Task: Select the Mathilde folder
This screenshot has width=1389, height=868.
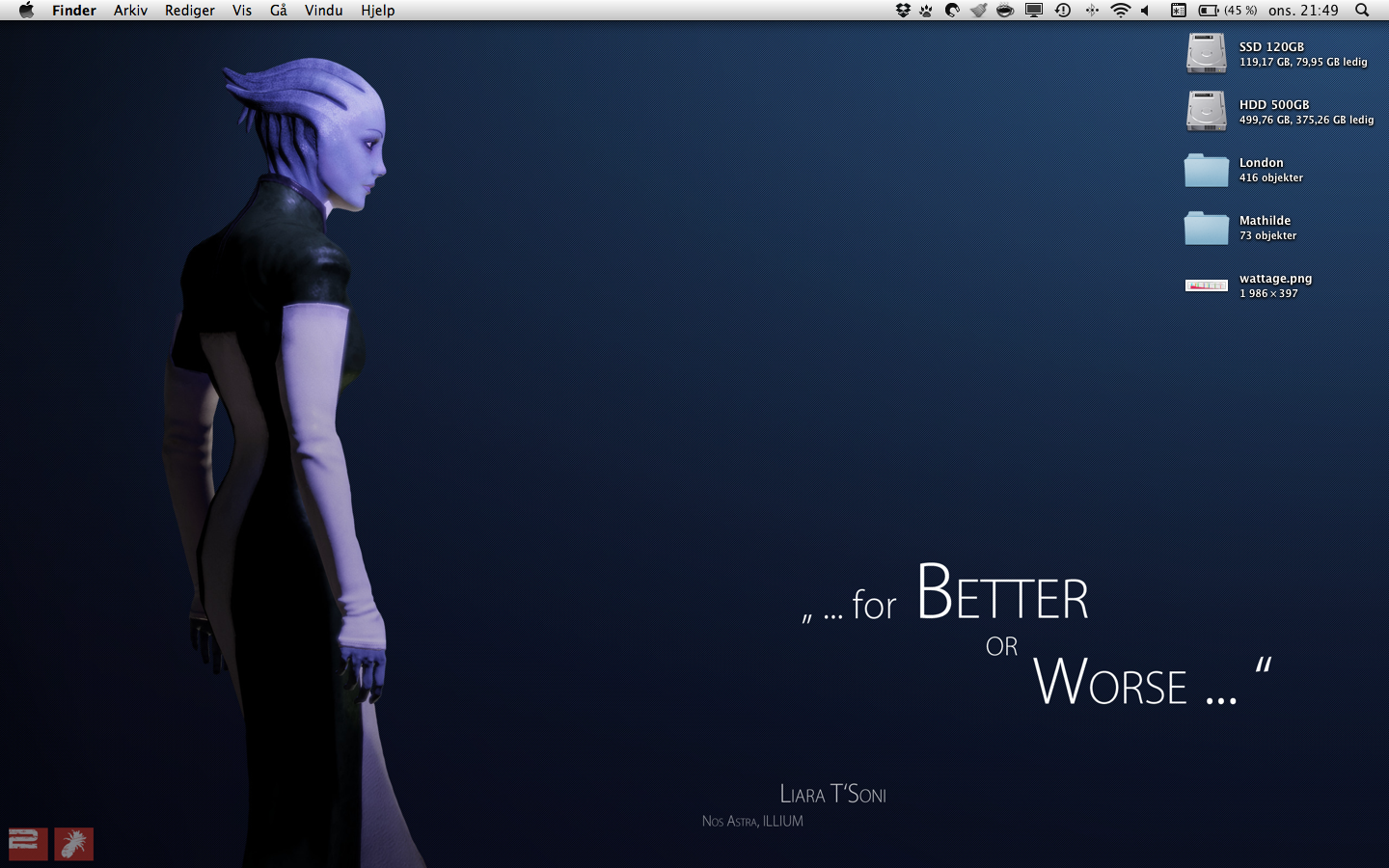Action: pos(1206,228)
